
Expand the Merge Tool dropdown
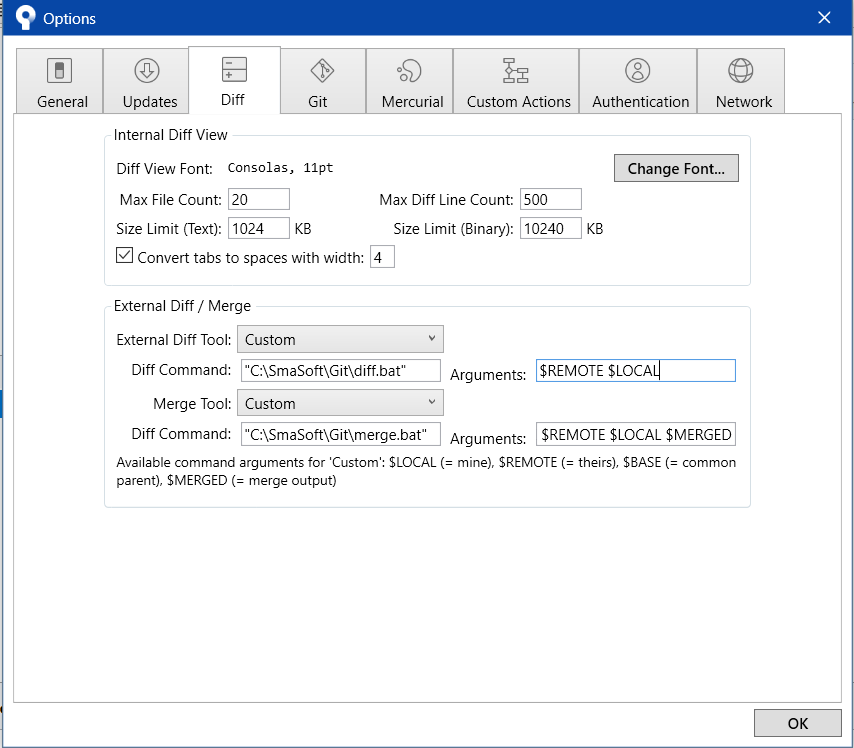[340, 403]
